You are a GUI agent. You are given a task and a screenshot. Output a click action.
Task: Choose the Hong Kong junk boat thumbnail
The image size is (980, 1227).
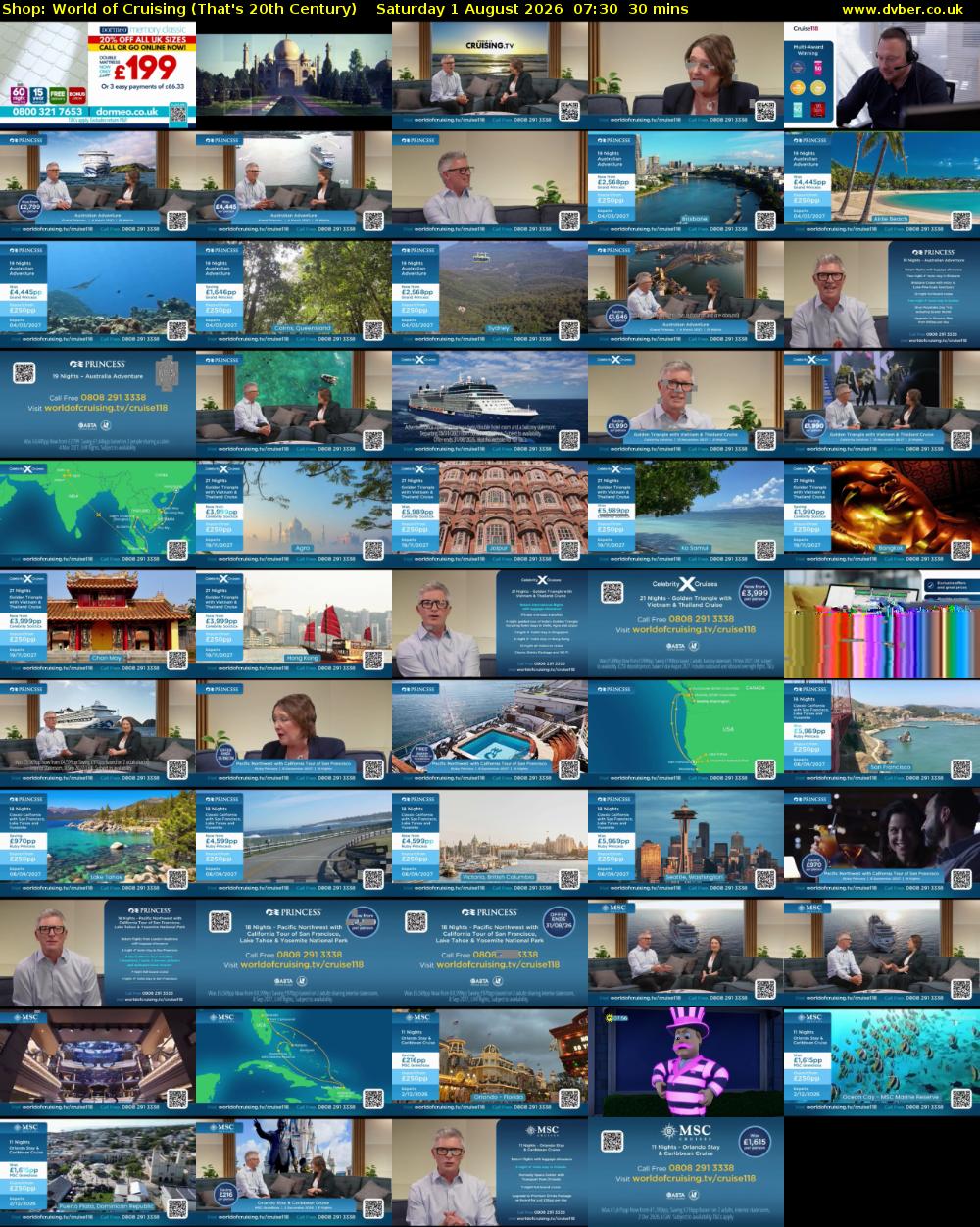pyautogui.click(x=294, y=622)
